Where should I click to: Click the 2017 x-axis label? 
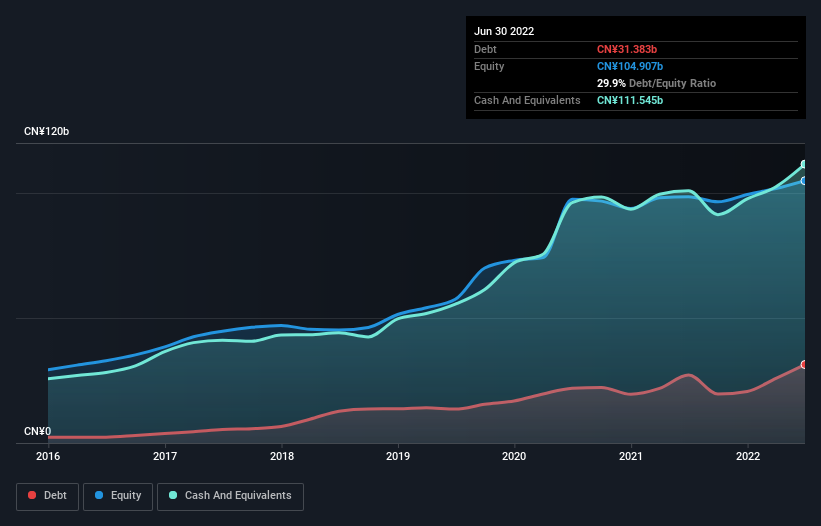(165, 456)
